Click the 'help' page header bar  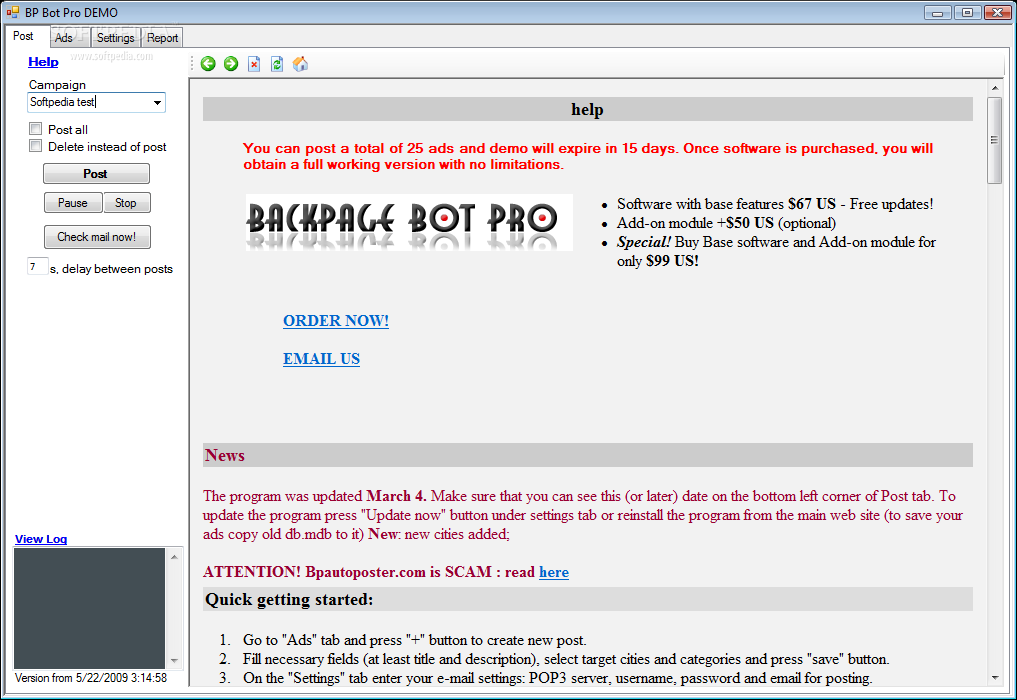[588, 109]
